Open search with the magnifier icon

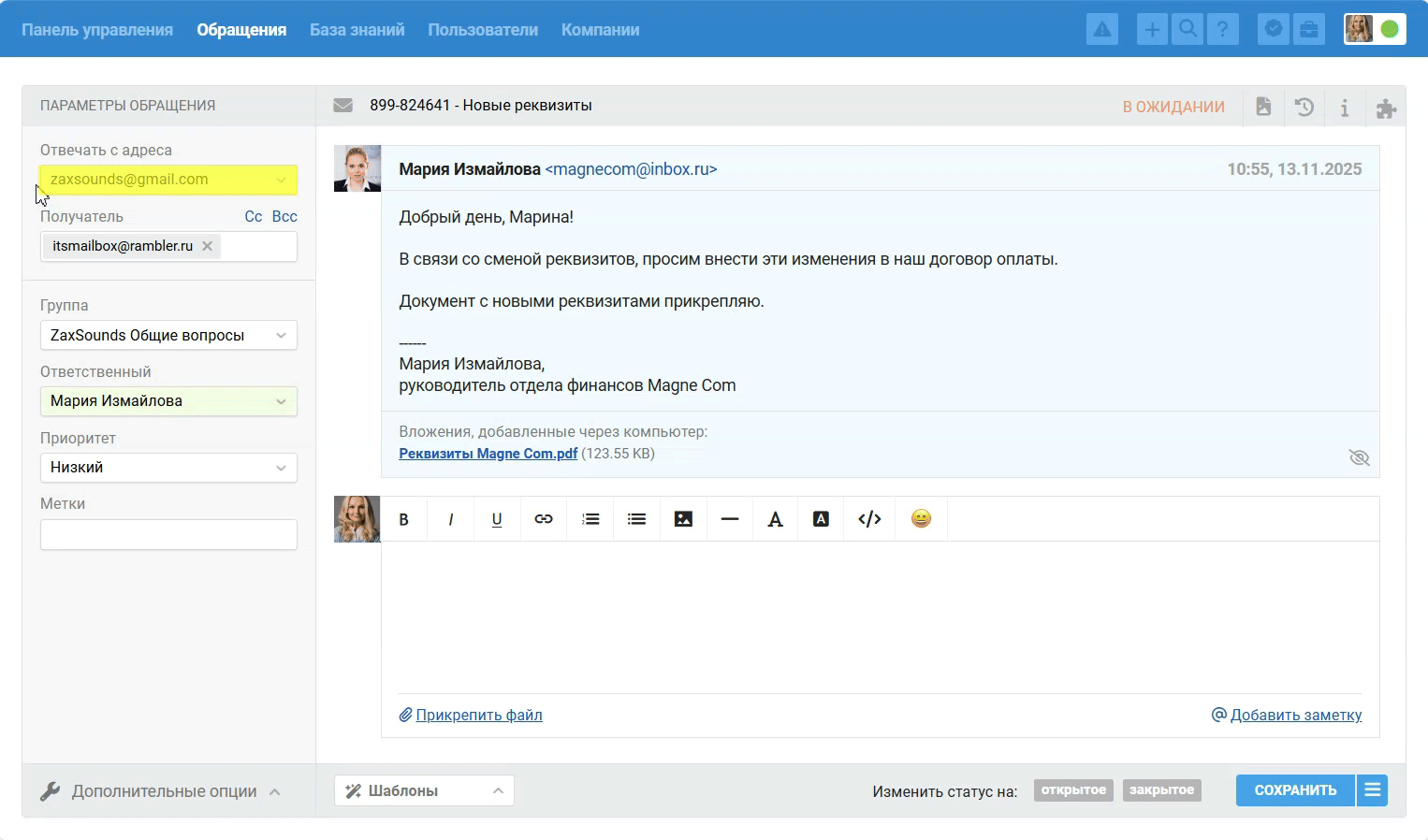click(1188, 30)
